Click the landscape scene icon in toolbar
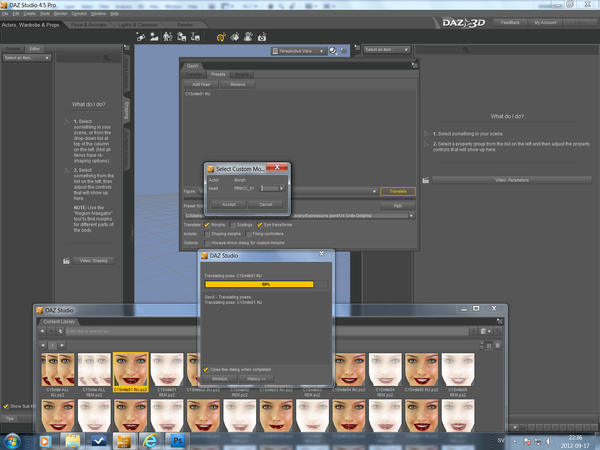This screenshot has width=600, height=450. (154, 37)
